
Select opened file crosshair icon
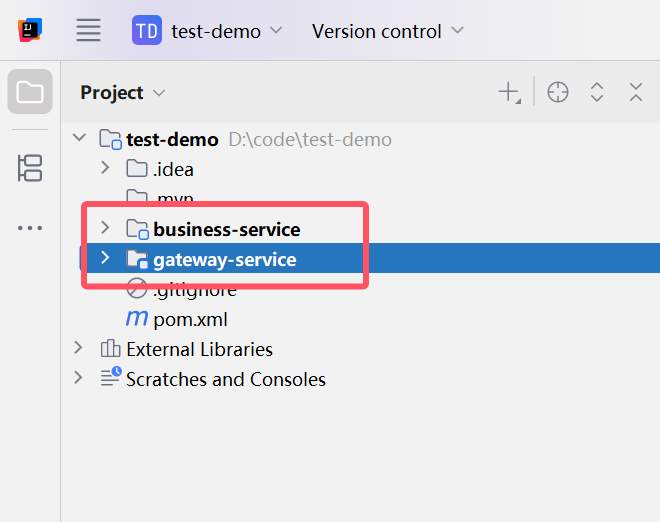(x=558, y=93)
